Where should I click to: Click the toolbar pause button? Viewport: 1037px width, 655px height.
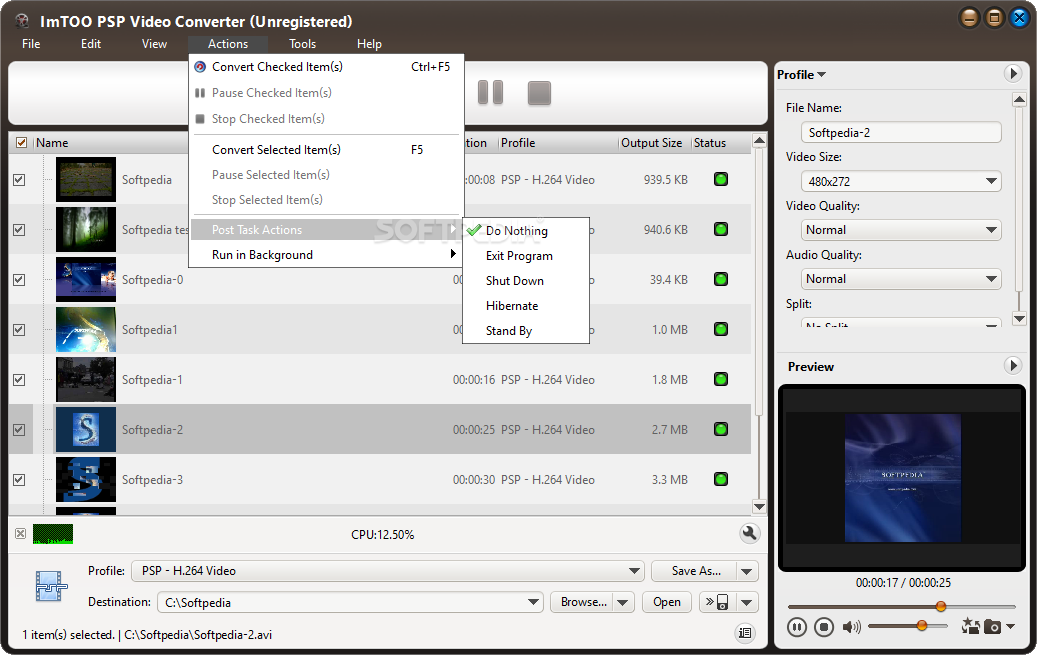pyautogui.click(x=490, y=93)
